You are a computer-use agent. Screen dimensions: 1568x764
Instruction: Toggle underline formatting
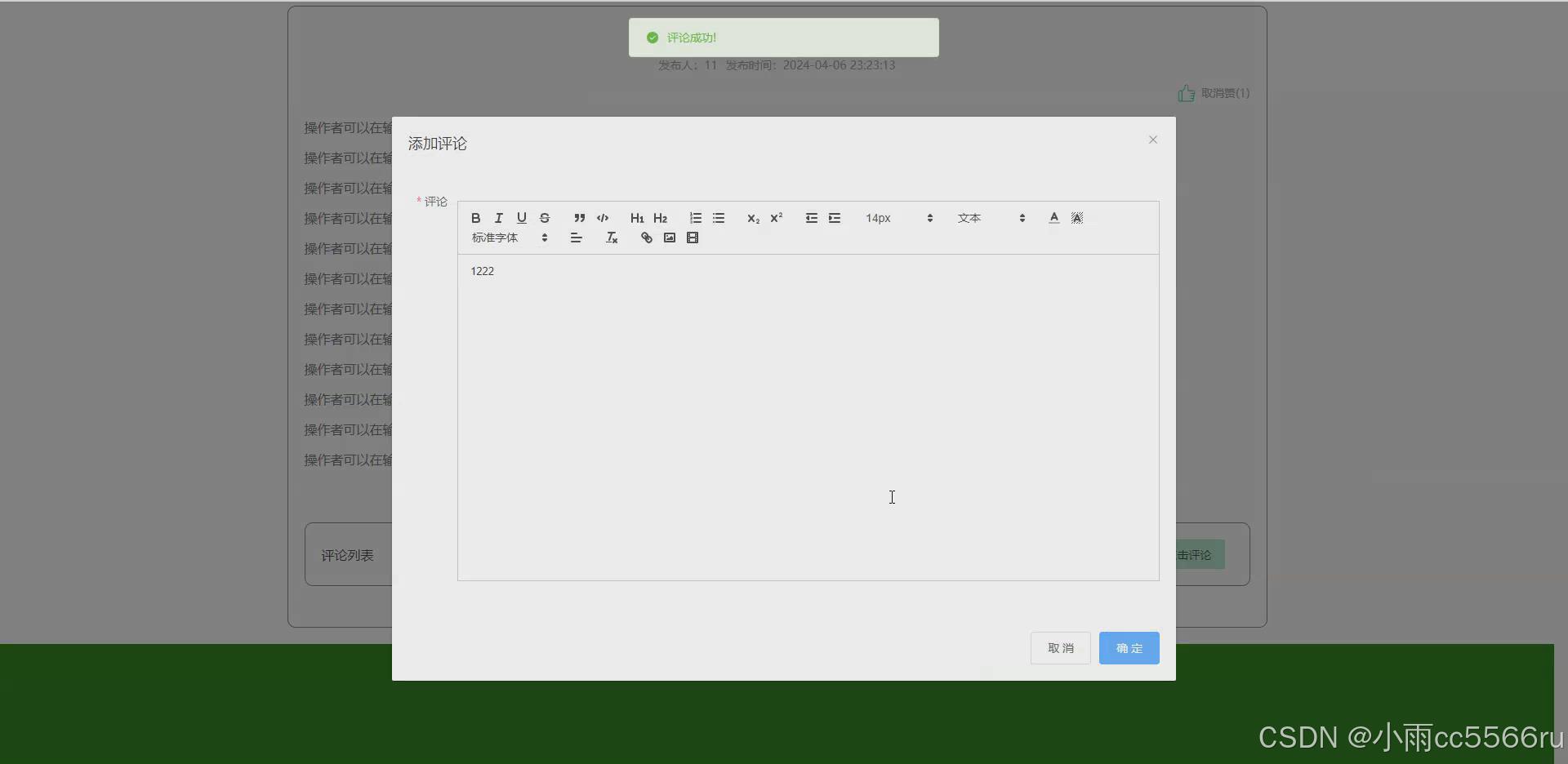click(522, 218)
